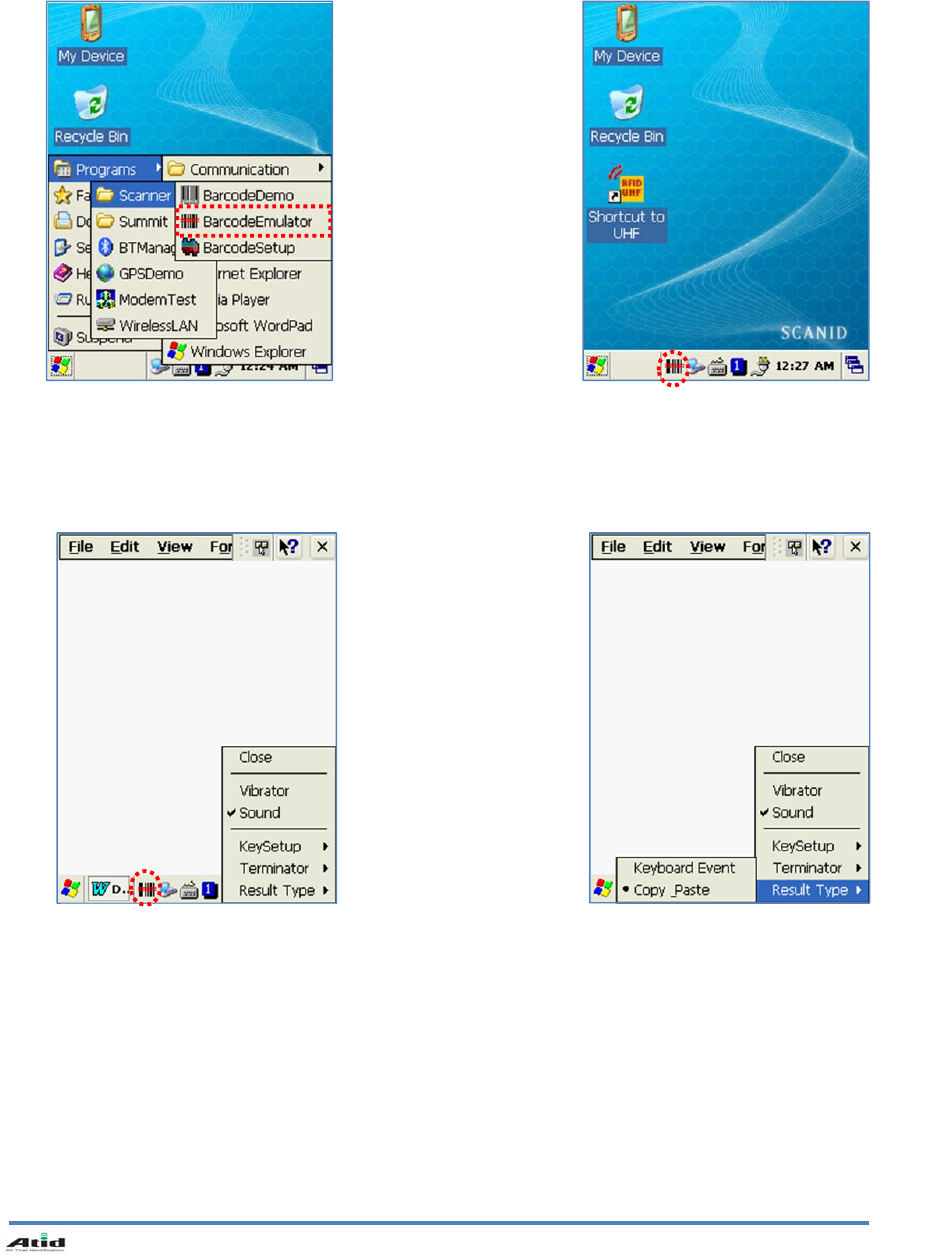
Task: Click highlighted Result Type entry
Action: (x=812, y=890)
